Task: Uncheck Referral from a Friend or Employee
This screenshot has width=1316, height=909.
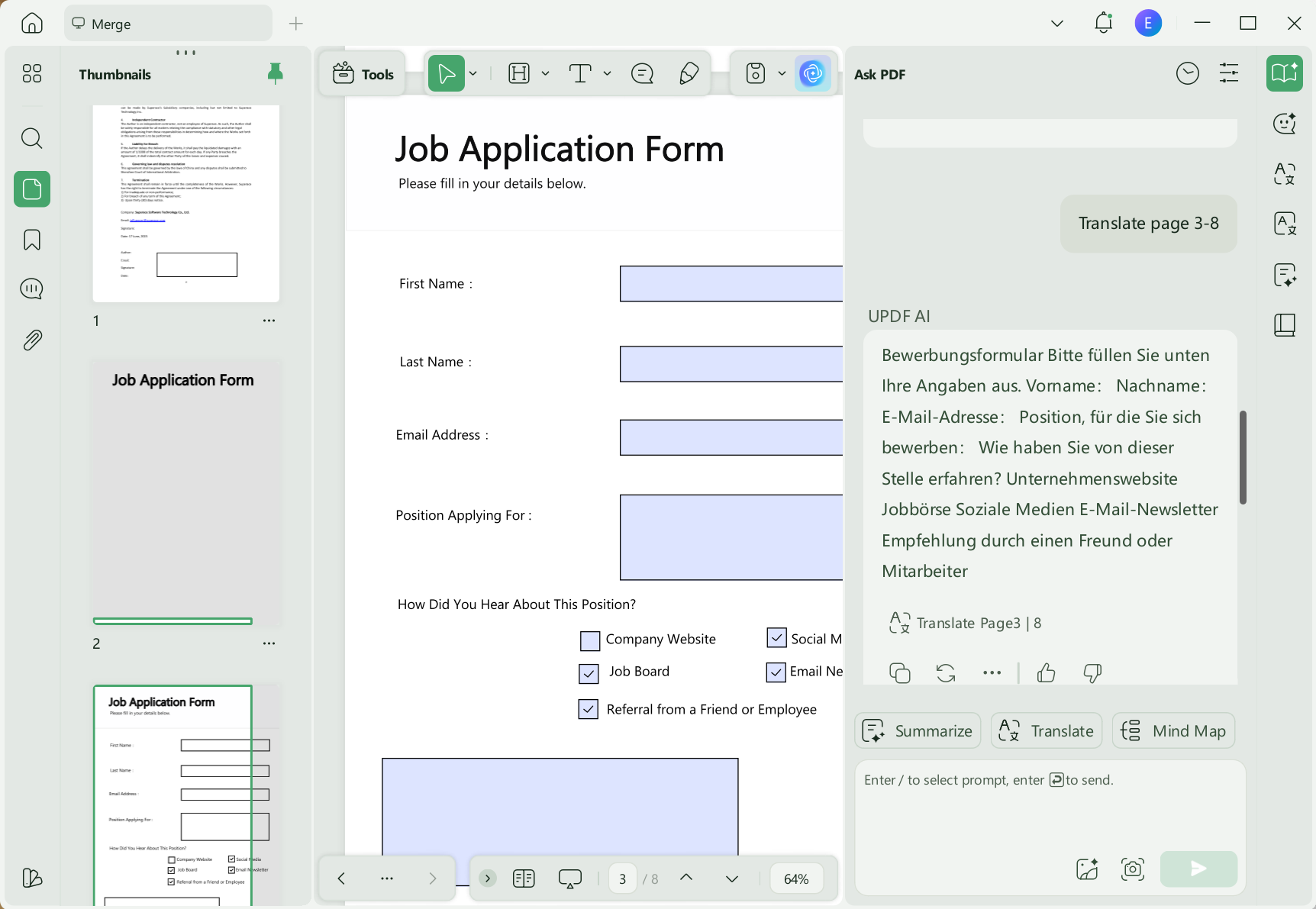Action: tap(589, 709)
